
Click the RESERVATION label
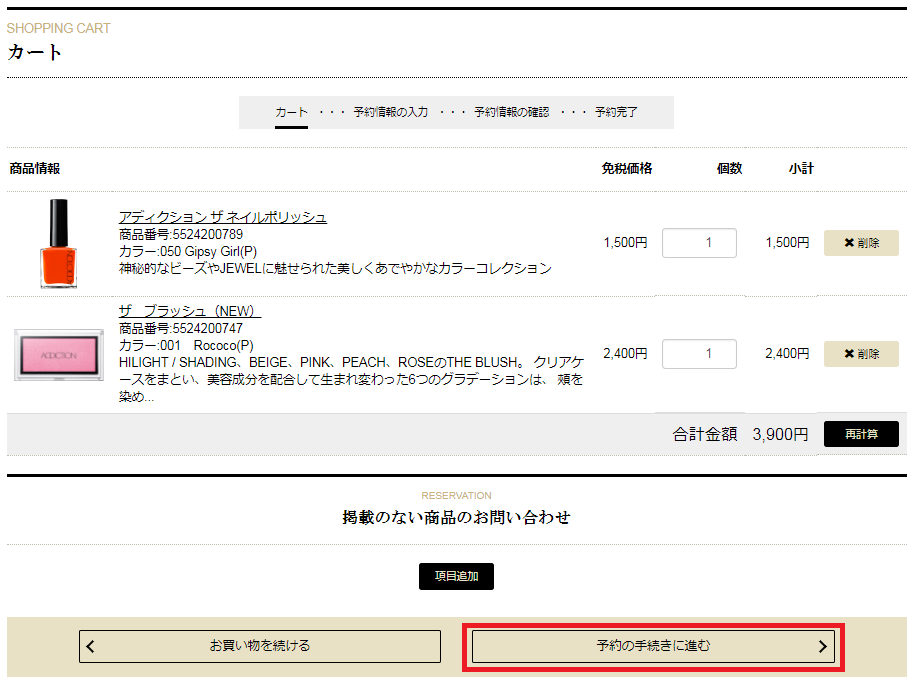456,495
